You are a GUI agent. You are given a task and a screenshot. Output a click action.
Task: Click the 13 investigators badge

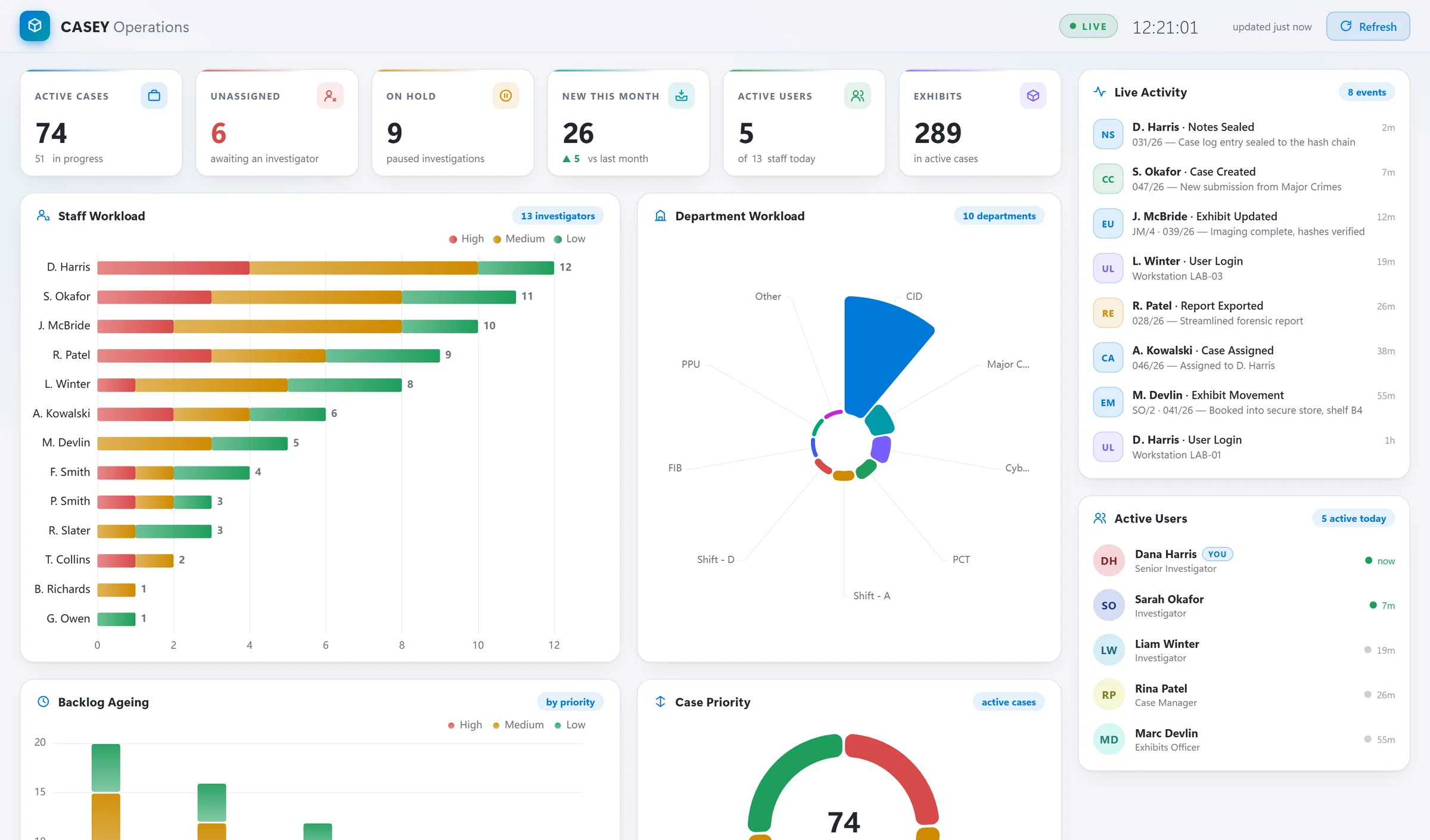pyautogui.click(x=558, y=216)
